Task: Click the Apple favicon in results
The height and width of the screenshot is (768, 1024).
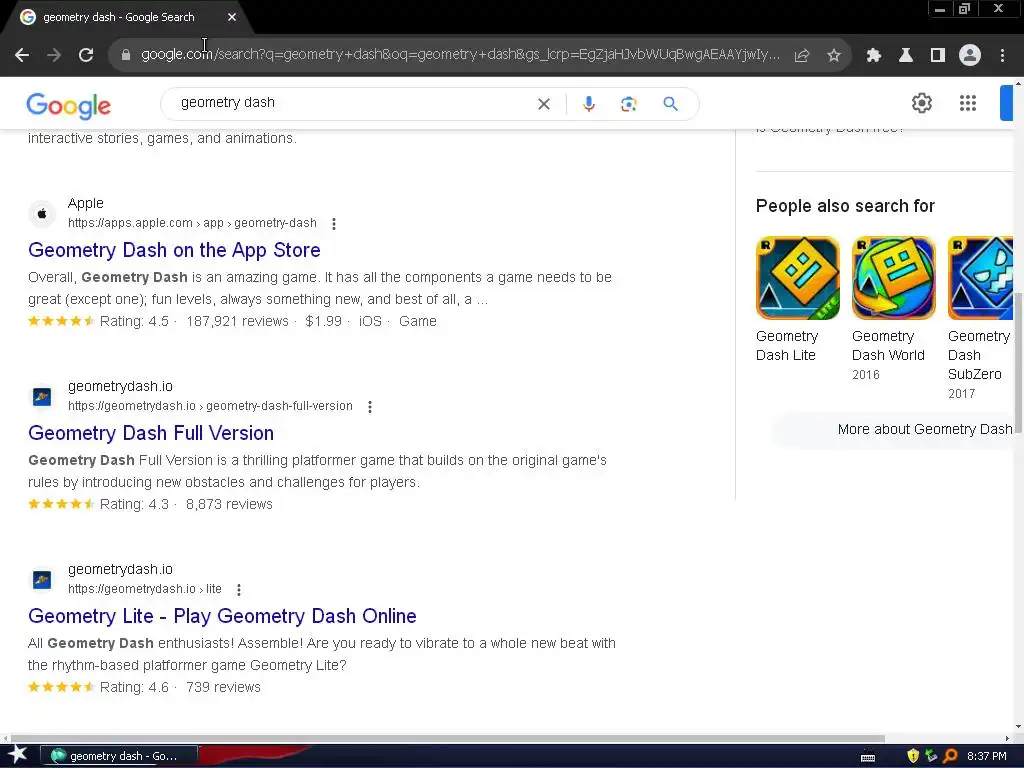Action: pyautogui.click(x=42, y=214)
